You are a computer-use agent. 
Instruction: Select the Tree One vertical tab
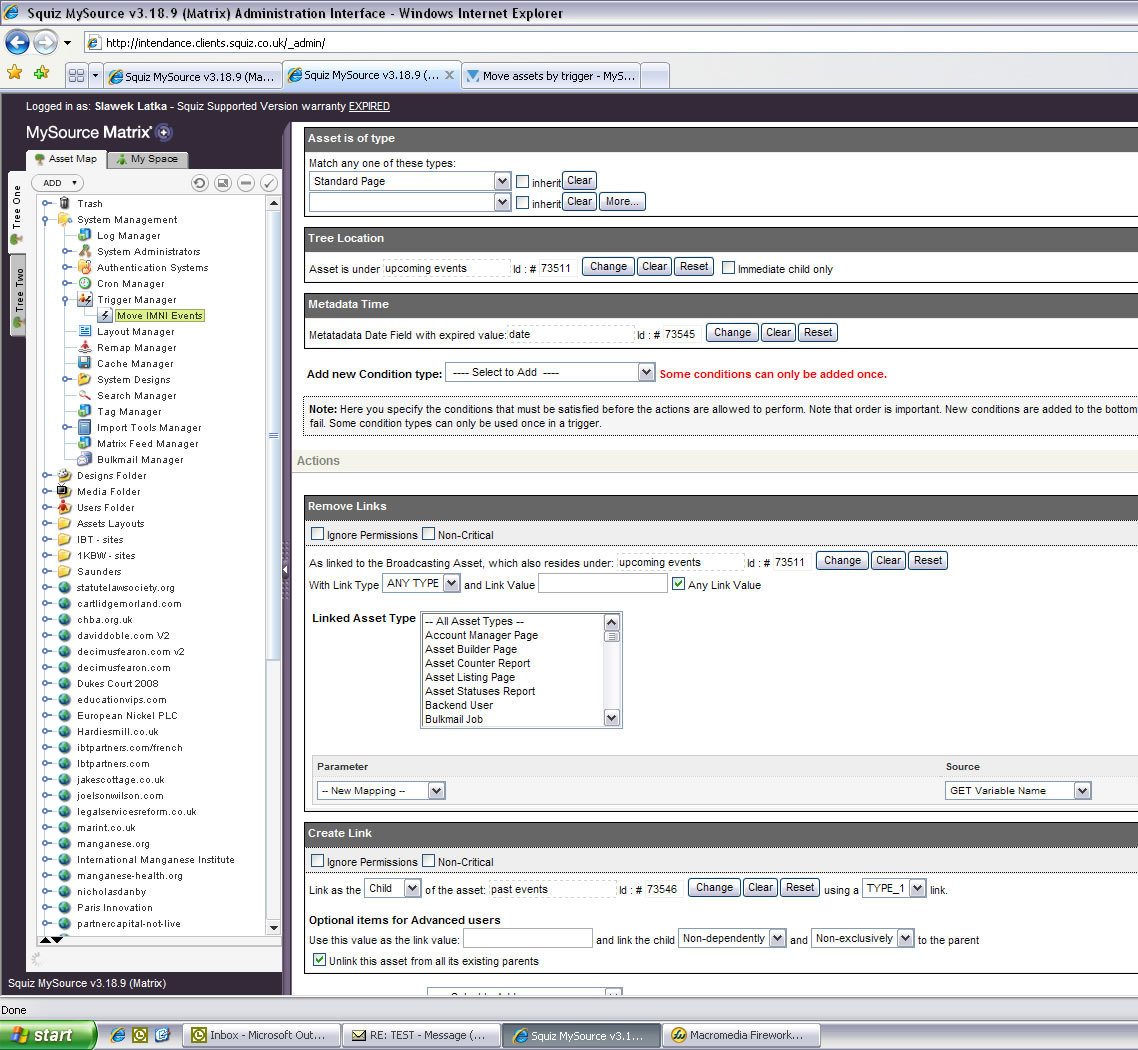click(x=17, y=211)
